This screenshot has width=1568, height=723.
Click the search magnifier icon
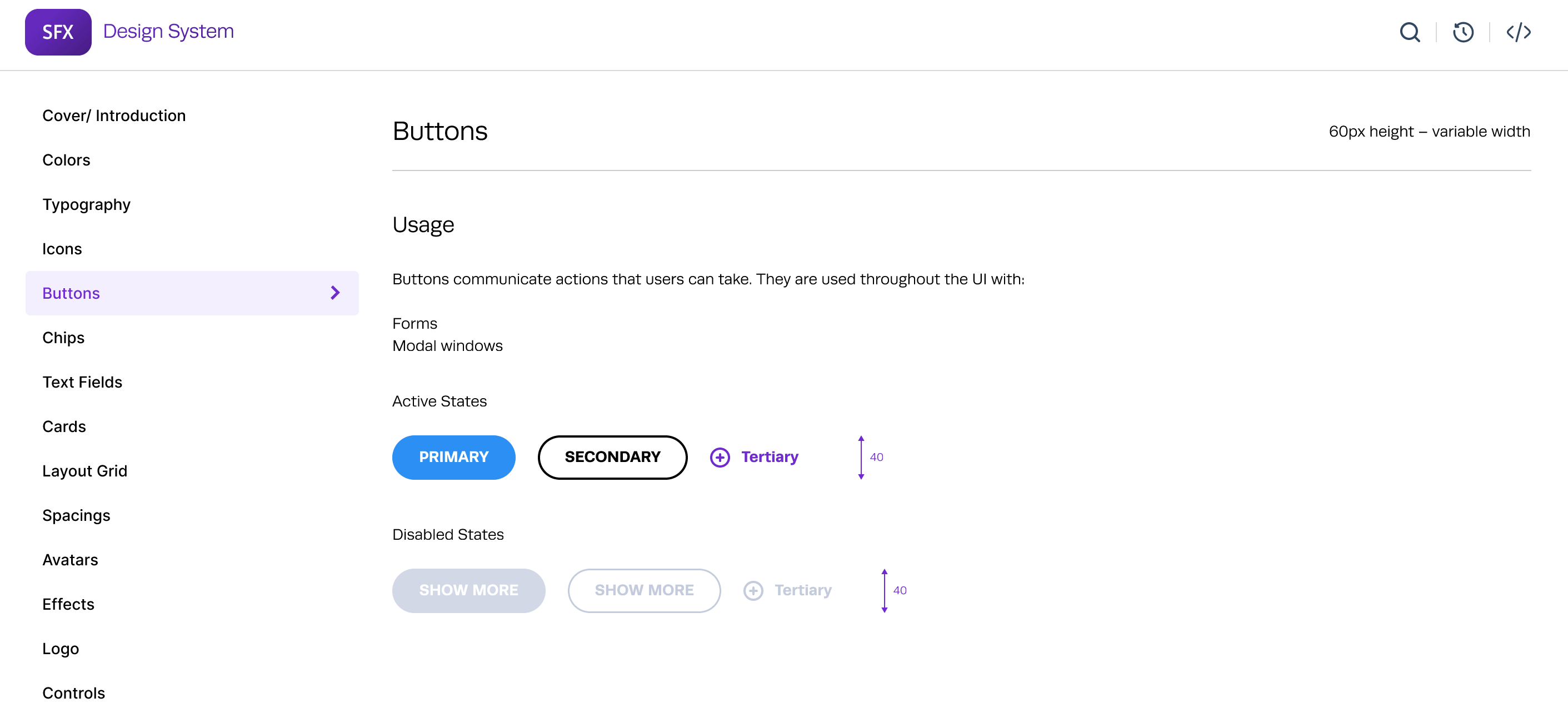(x=1409, y=32)
